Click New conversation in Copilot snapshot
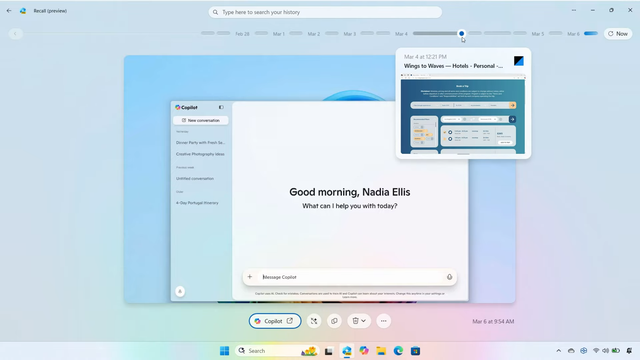640x360 pixels. (x=200, y=120)
